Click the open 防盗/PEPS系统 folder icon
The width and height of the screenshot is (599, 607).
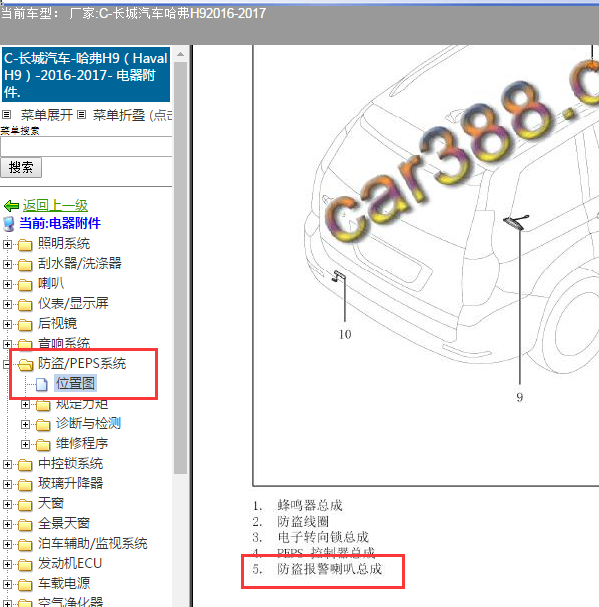26,364
